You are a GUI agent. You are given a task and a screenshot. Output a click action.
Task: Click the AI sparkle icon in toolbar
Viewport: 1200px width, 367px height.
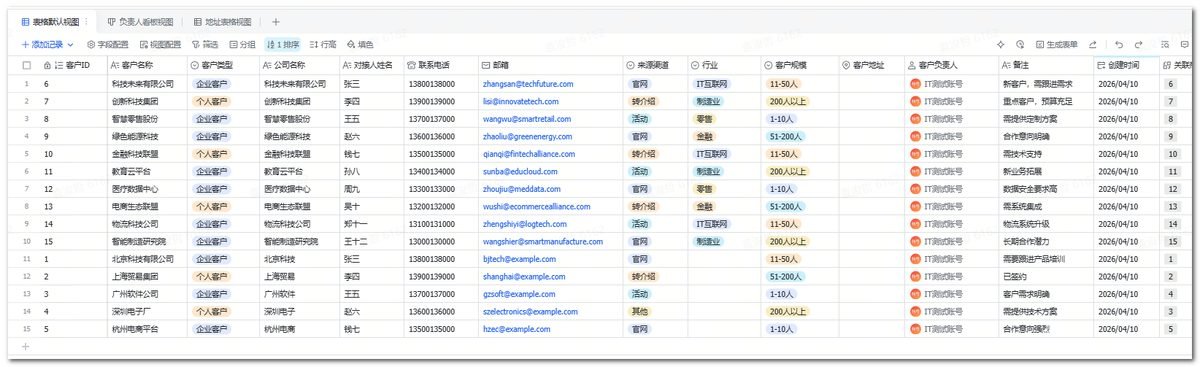pyautogui.click(x=1001, y=45)
